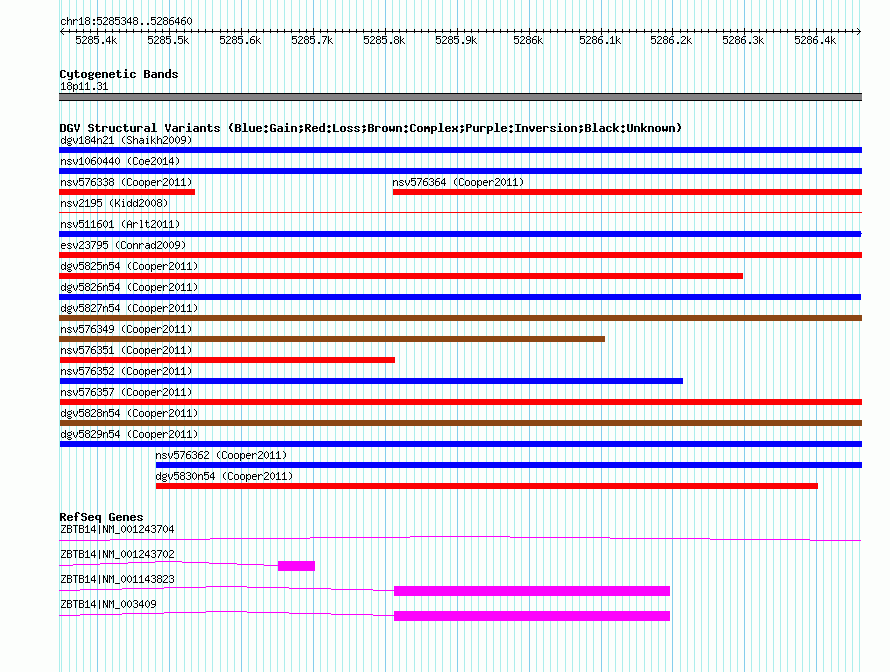The width and height of the screenshot is (890, 672).
Task: Open ZBTB14|NM_003409 gene label
Action: click(108, 604)
